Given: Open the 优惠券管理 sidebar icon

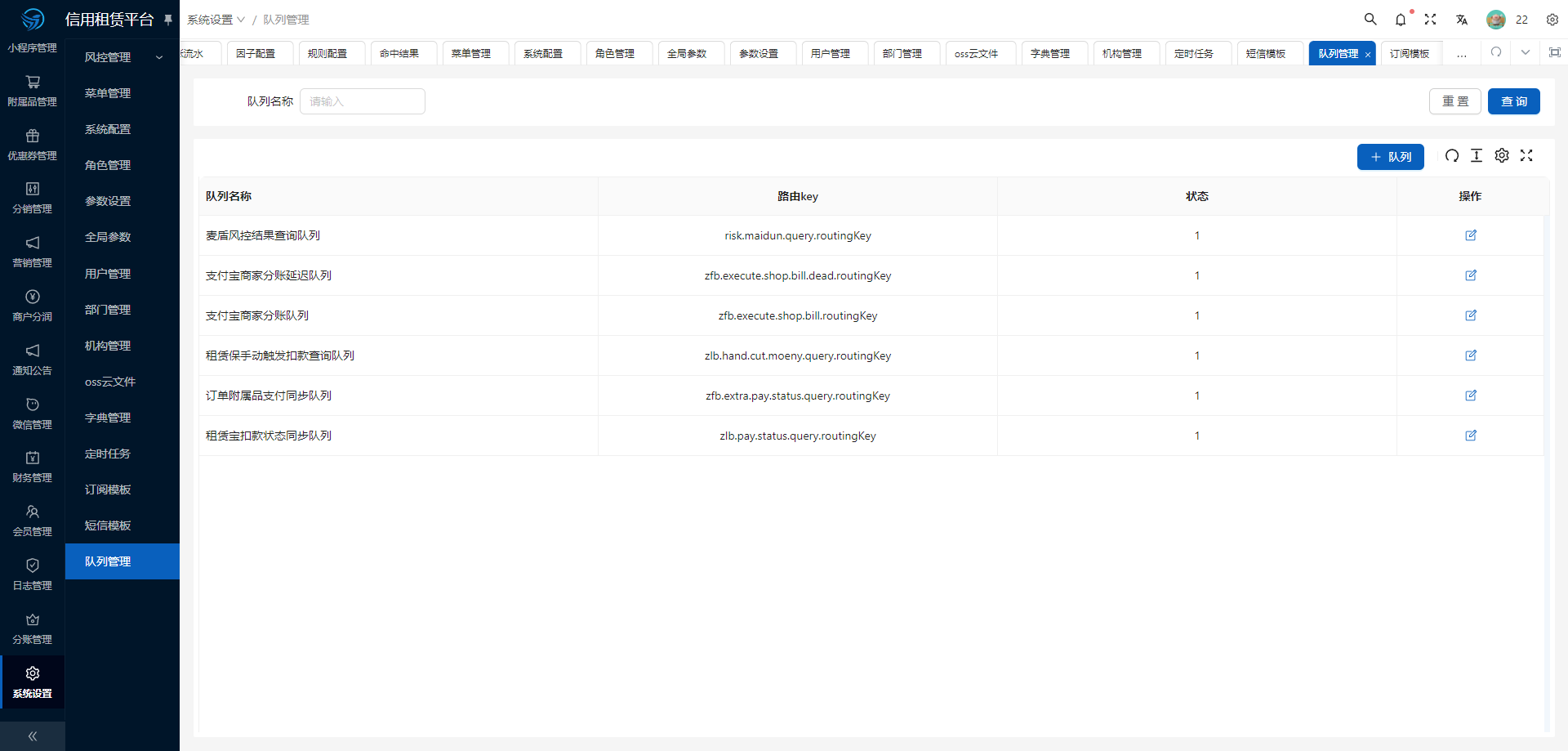Looking at the screenshot, I should point(33,136).
